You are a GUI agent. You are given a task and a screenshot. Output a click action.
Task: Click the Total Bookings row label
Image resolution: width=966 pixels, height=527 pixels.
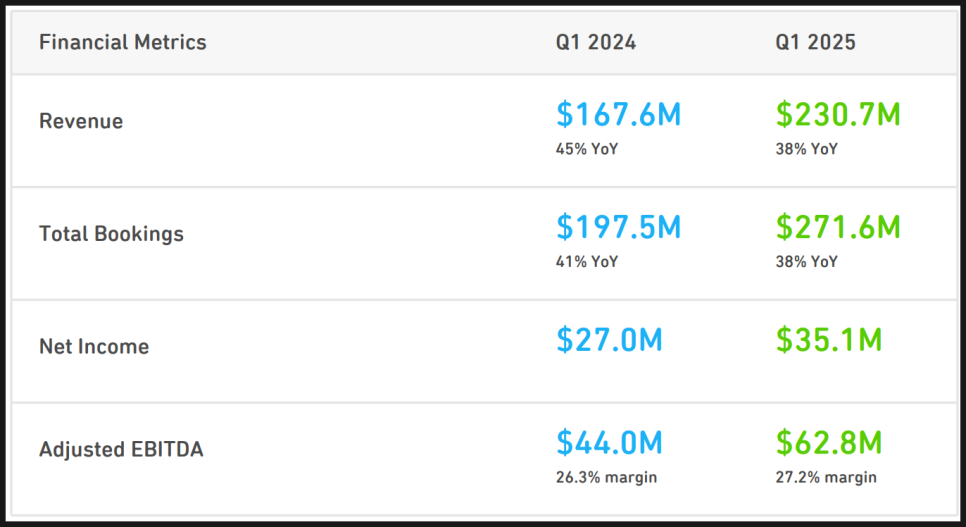(x=111, y=234)
